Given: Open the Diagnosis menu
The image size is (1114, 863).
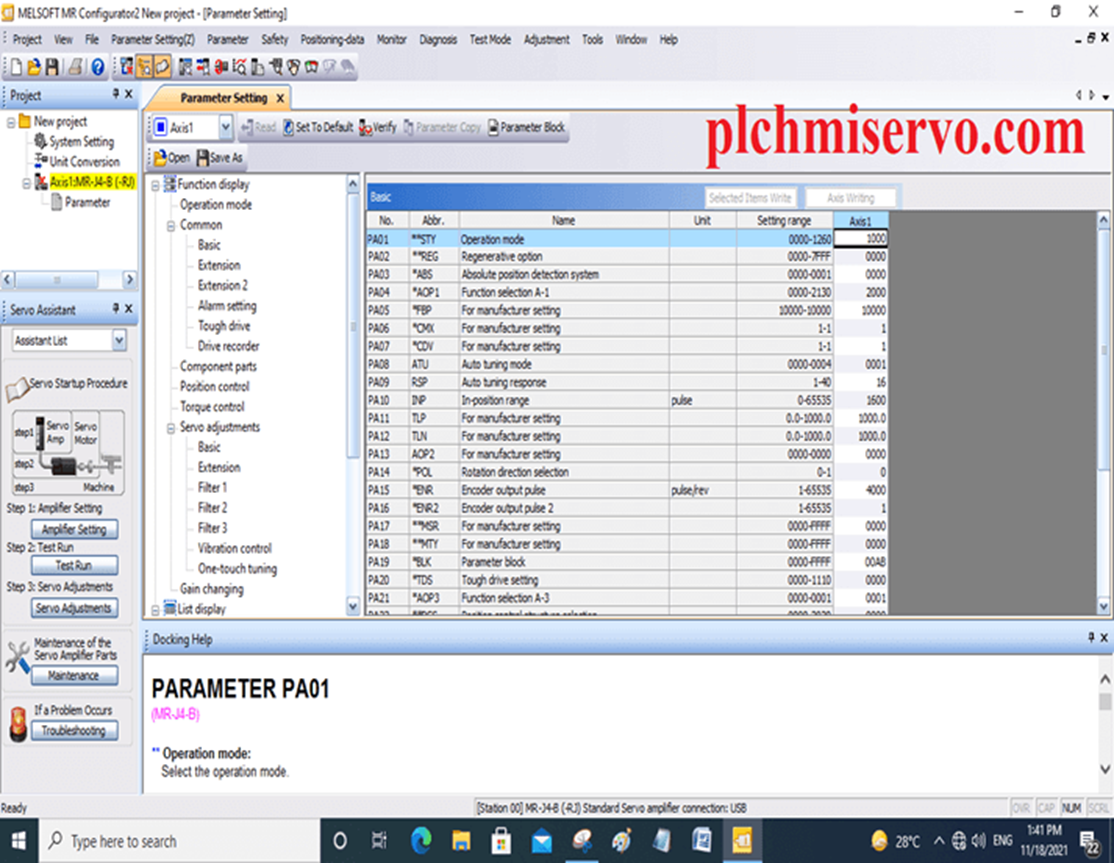Looking at the screenshot, I should 438,40.
